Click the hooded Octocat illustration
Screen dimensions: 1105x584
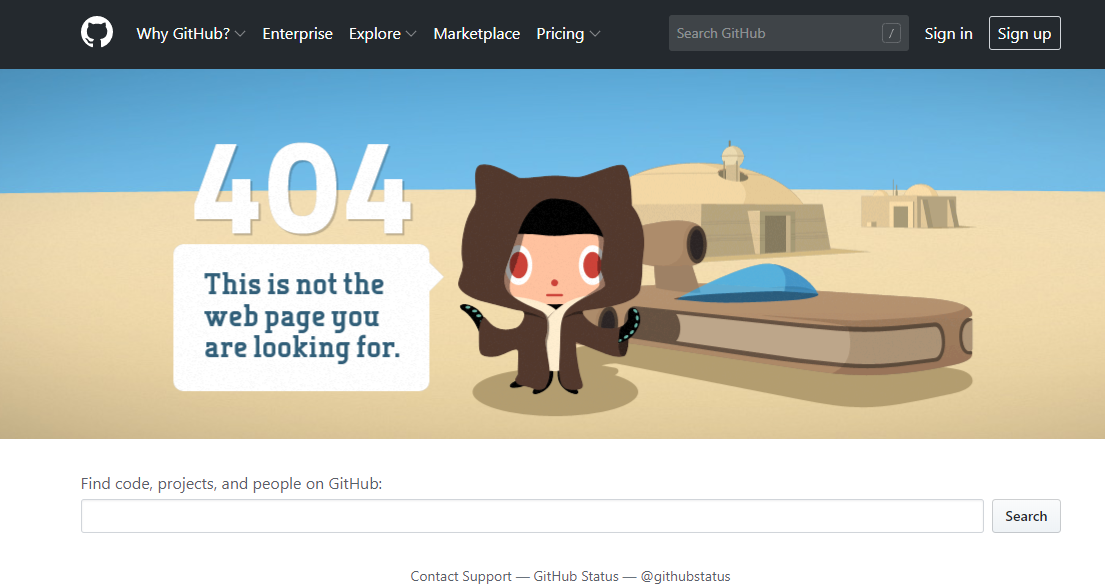pyautogui.click(x=550, y=278)
